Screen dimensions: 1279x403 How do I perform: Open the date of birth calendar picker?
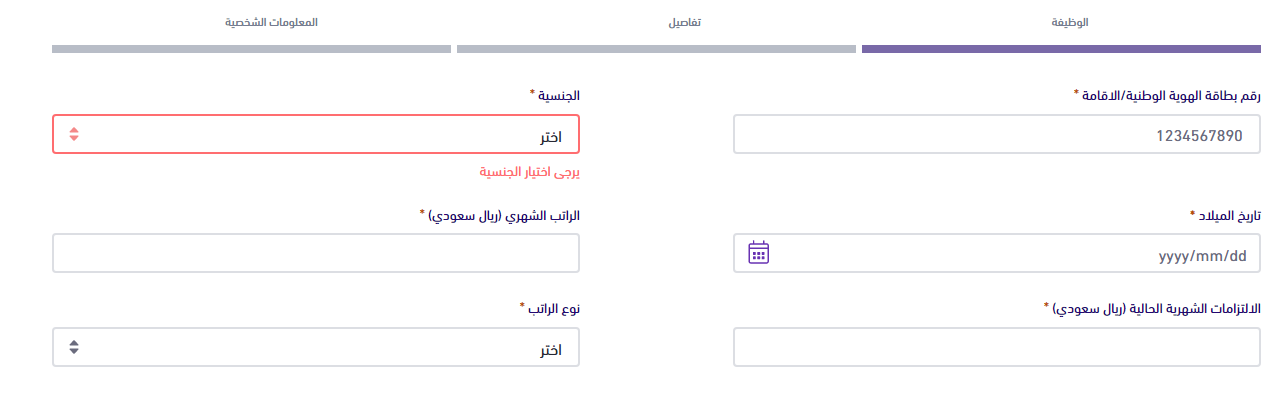(758, 253)
